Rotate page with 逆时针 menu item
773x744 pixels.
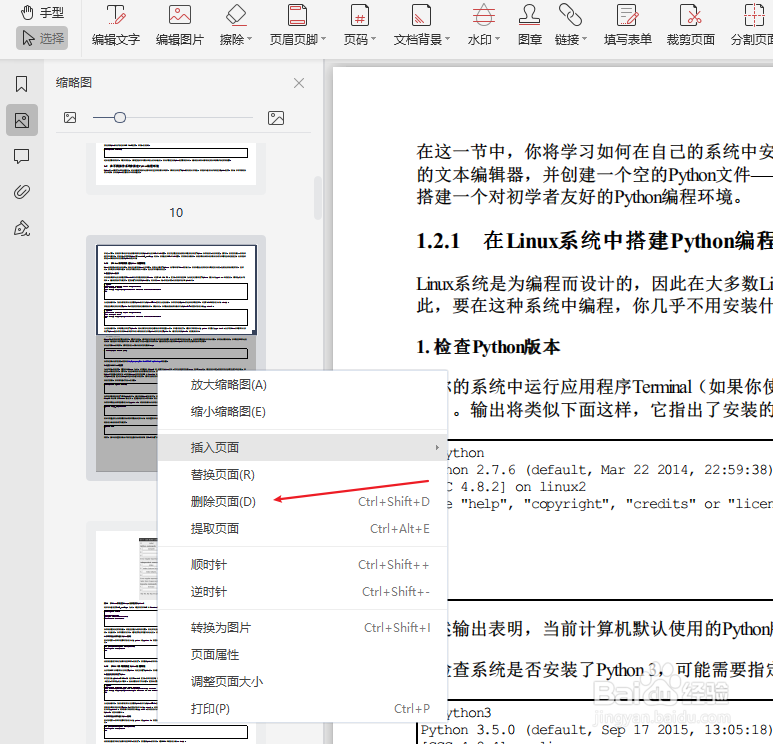pyautogui.click(x=302, y=592)
